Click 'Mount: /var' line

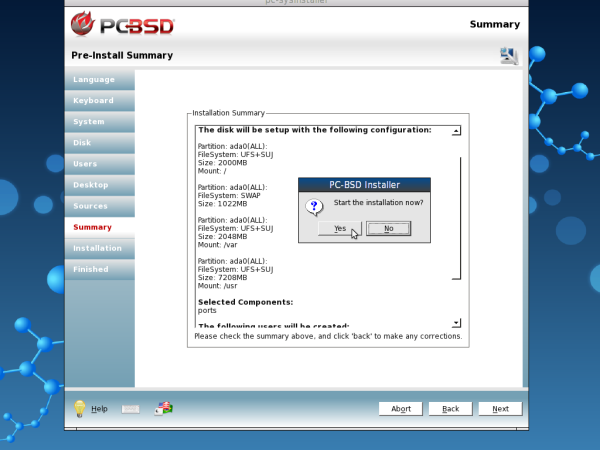click(x=217, y=245)
